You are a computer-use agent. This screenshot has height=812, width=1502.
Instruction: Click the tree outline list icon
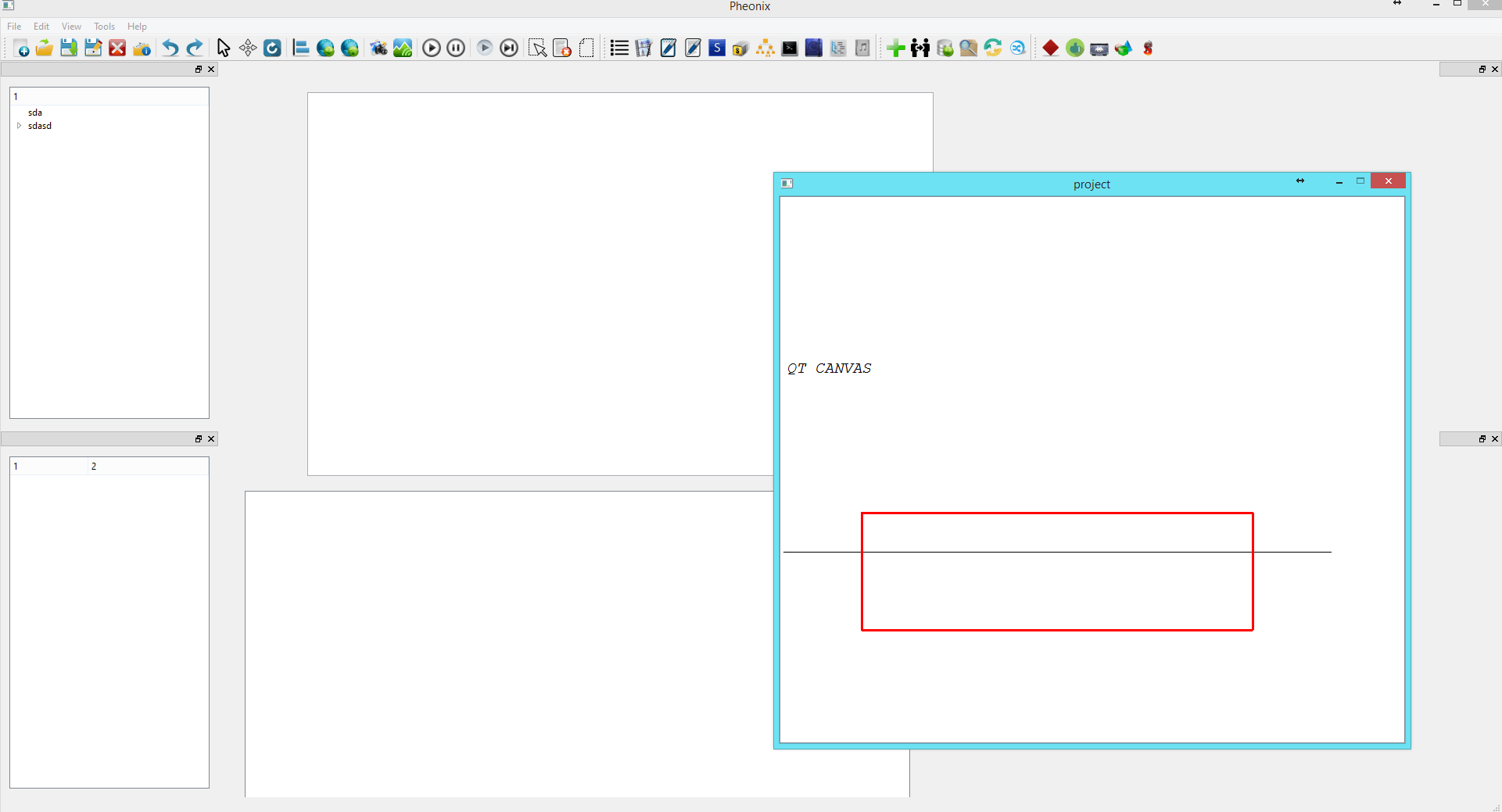tap(838, 48)
